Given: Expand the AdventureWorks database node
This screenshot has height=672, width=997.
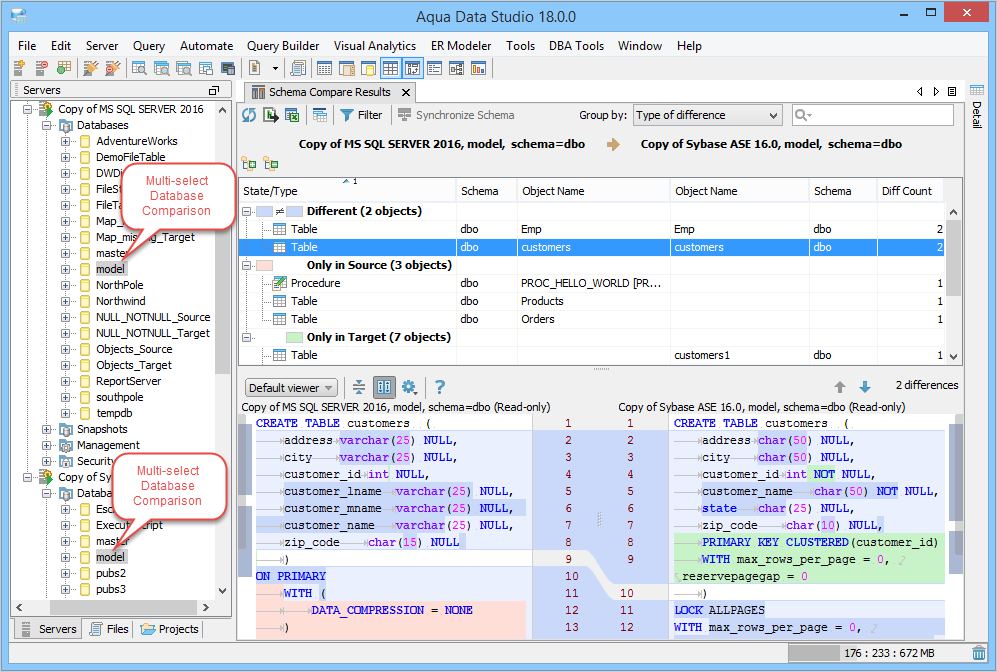Looking at the screenshot, I should [65, 141].
